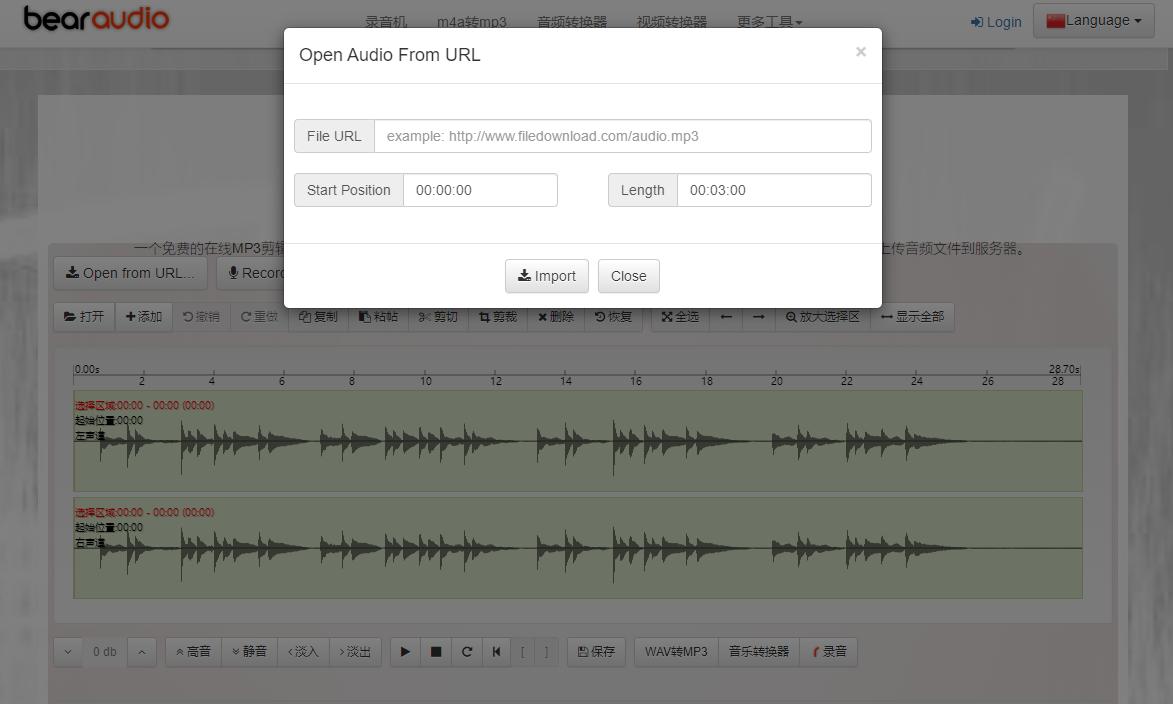The width and height of the screenshot is (1173, 704).
Task: Click the 显示全部 show all button
Action: point(912,317)
